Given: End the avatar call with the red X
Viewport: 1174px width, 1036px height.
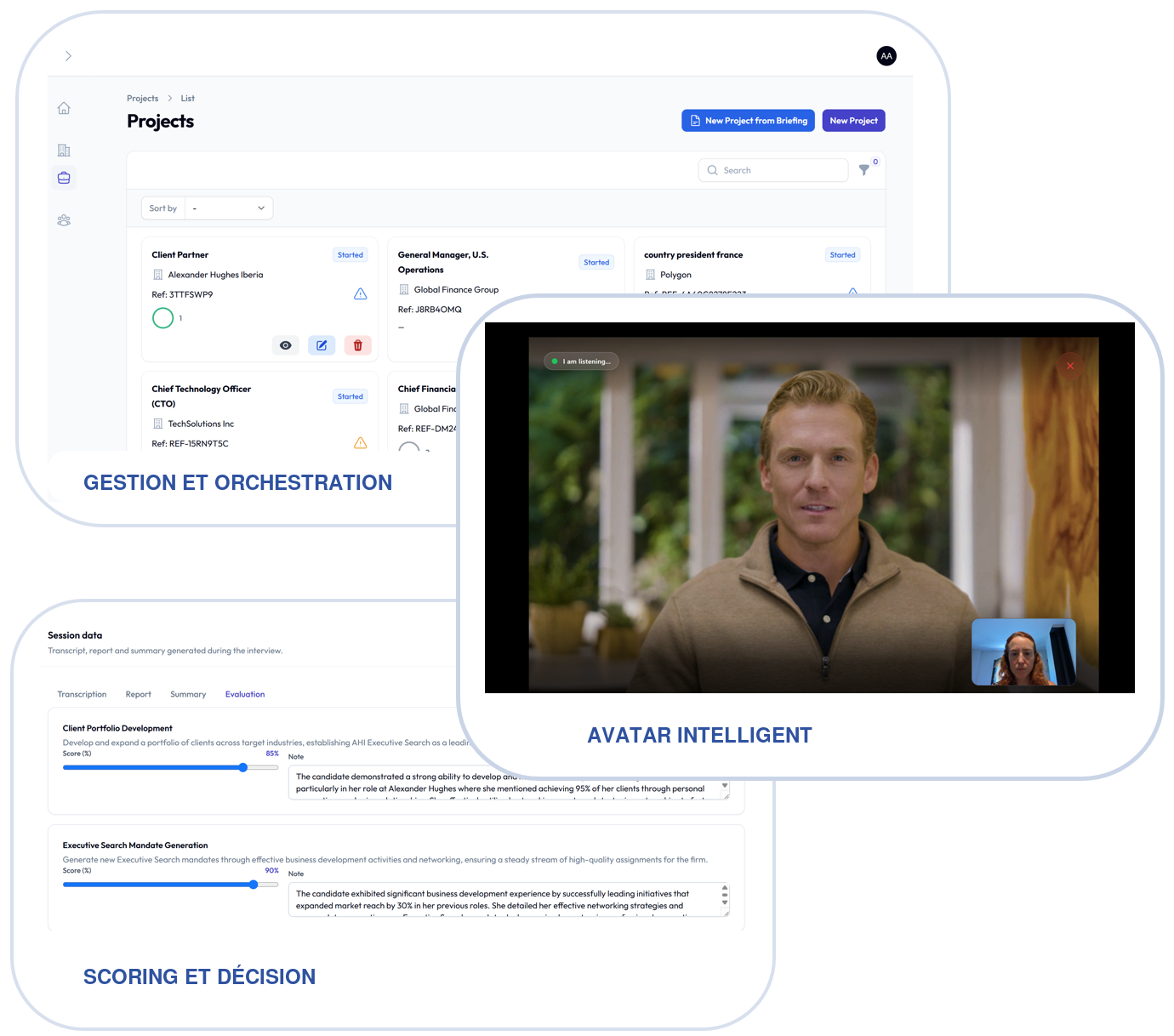Looking at the screenshot, I should coord(1070,366).
